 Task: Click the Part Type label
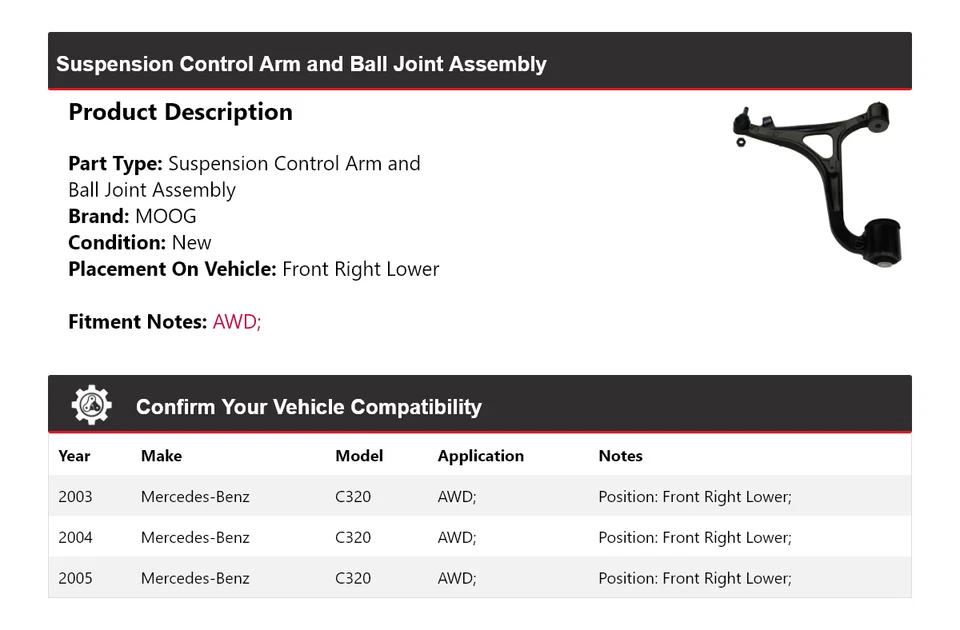coord(115,164)
